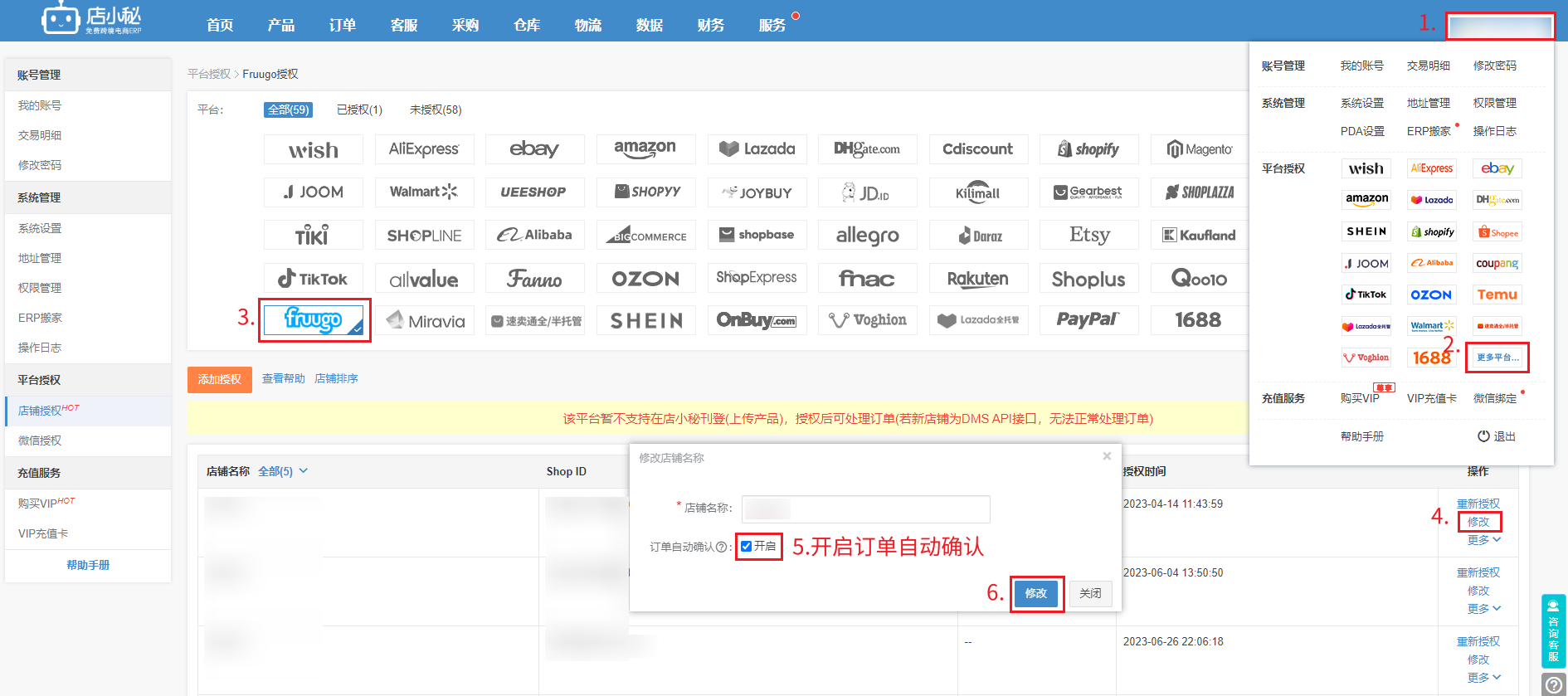Open Coupang in the account dropdown panel
This screenshot has height=696, width=1568.
point(1497,263)
